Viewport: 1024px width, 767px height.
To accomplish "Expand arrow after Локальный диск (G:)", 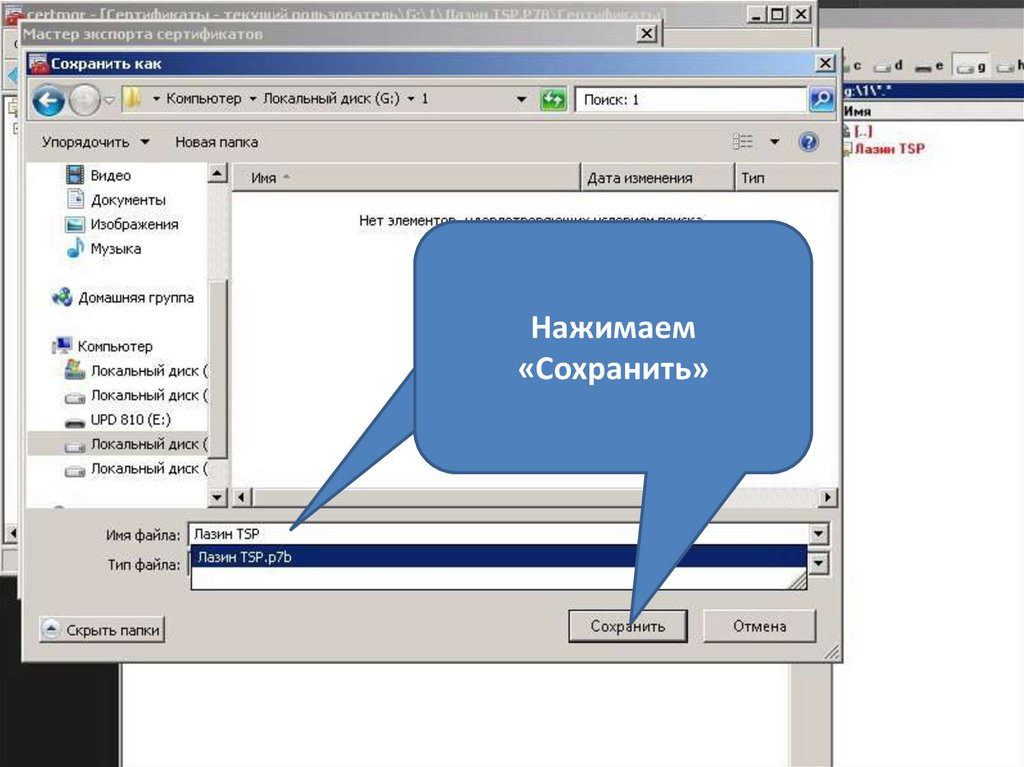I will (x=411, y=99).
